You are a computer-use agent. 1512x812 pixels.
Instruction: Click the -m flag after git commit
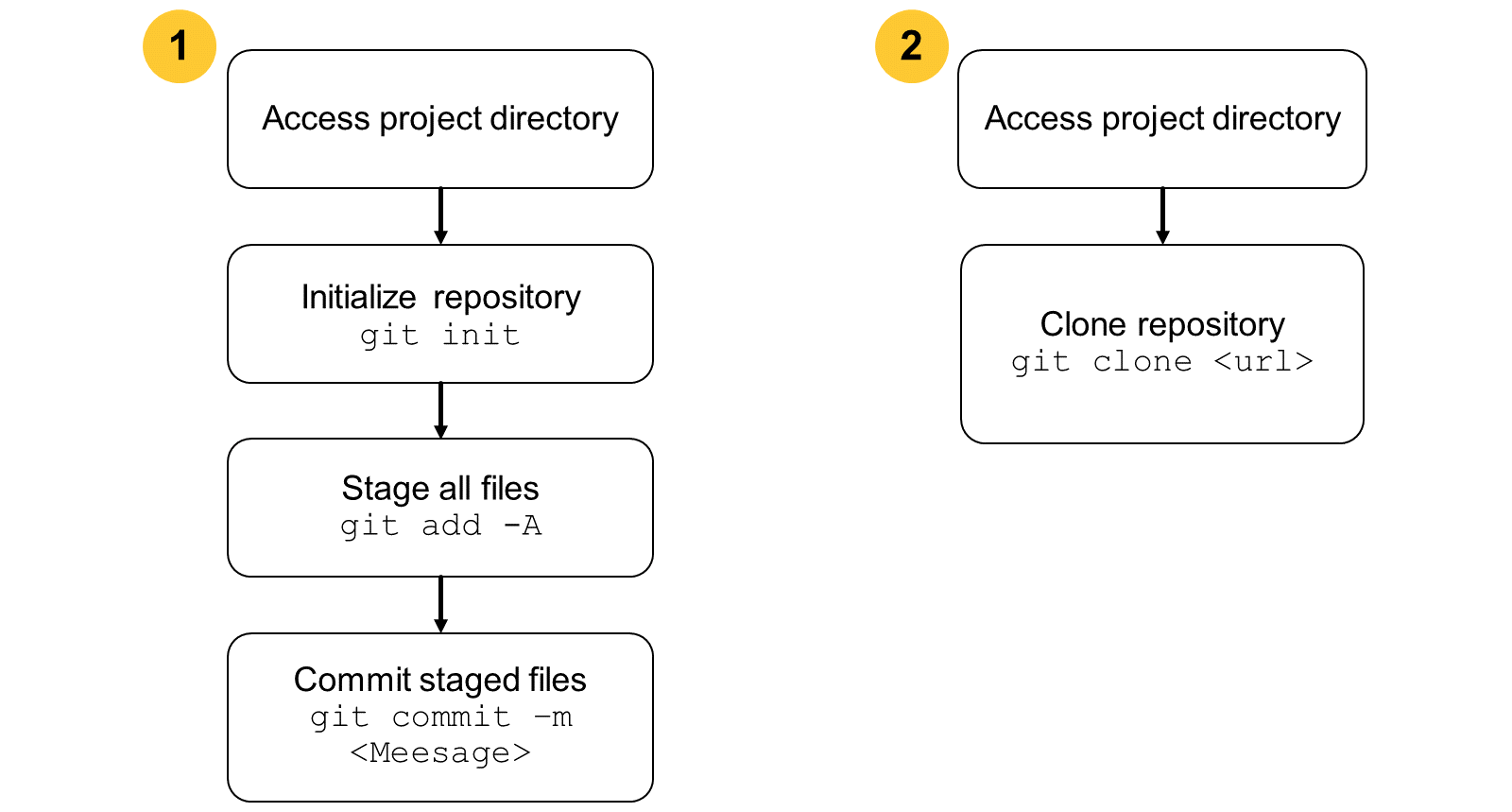pos(554,717)
